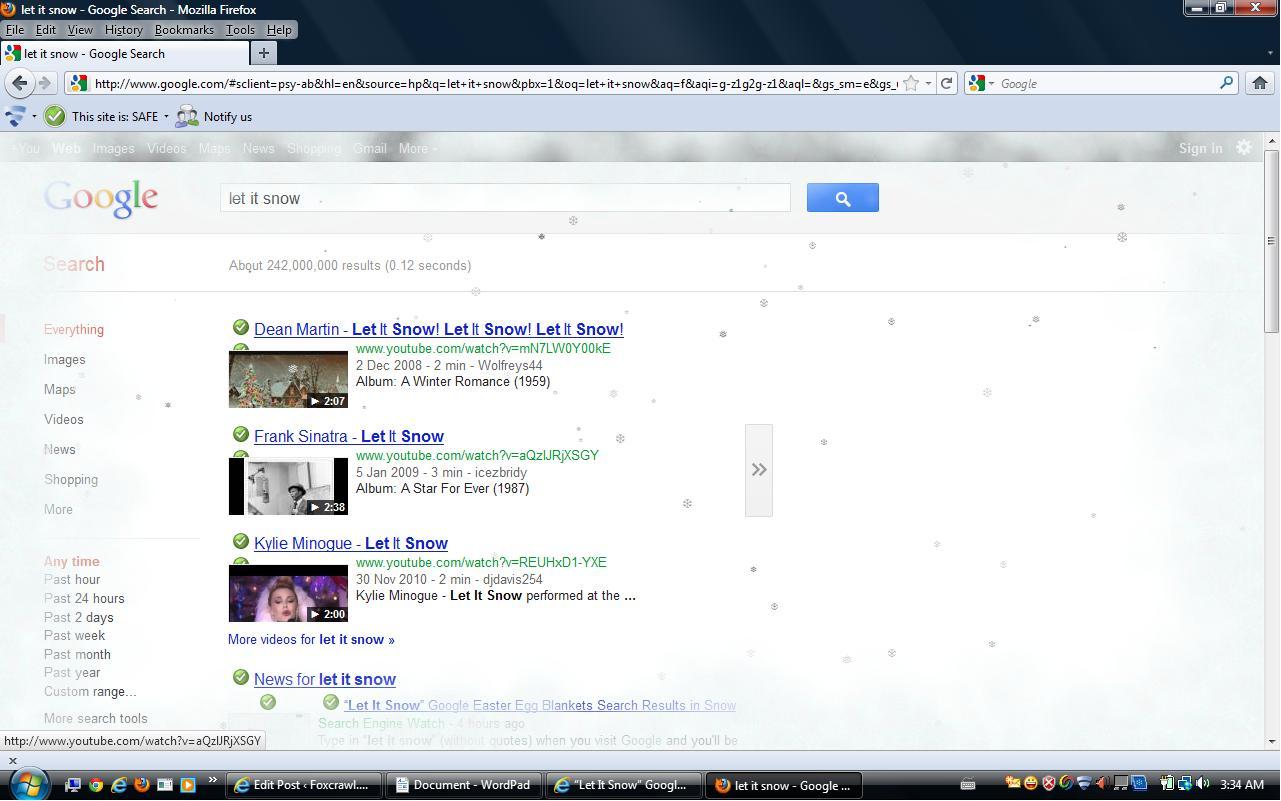
Task: Close the bar with the bottom-left X
Action: click(x=12, y=761)
